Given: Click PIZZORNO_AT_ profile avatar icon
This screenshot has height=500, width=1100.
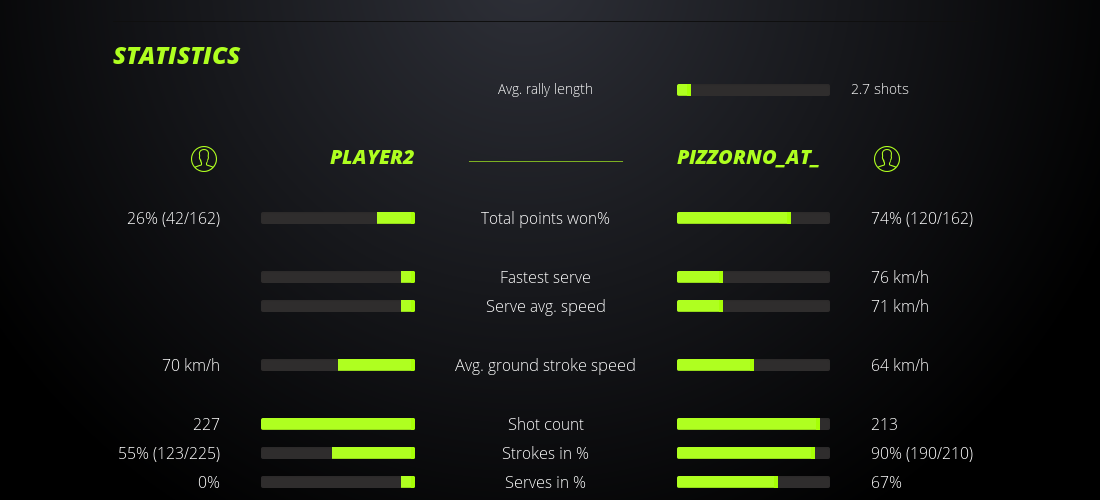Looking at the screenshot, I should 886,158.
